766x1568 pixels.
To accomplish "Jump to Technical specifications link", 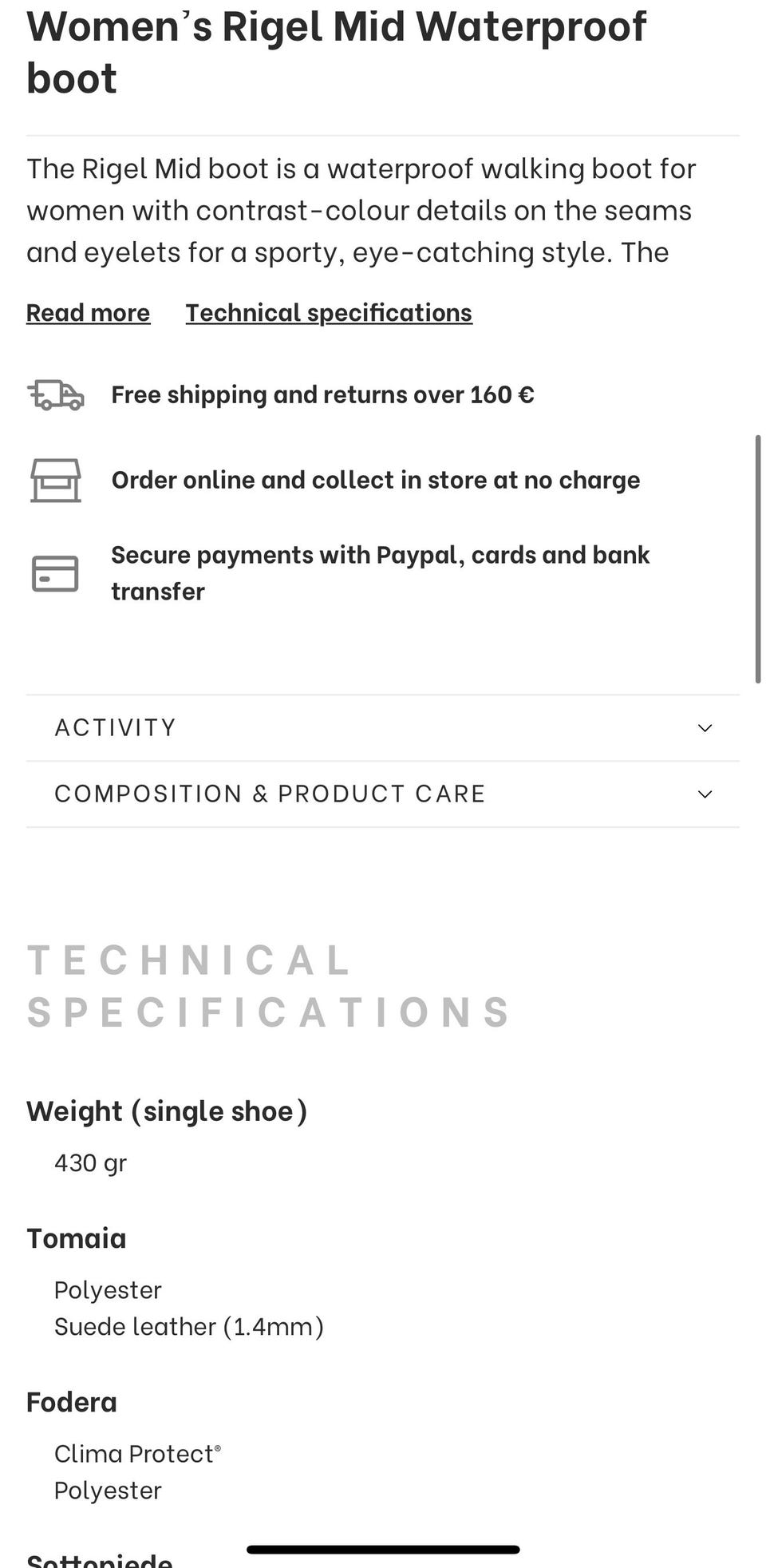I will click(329, 313).
